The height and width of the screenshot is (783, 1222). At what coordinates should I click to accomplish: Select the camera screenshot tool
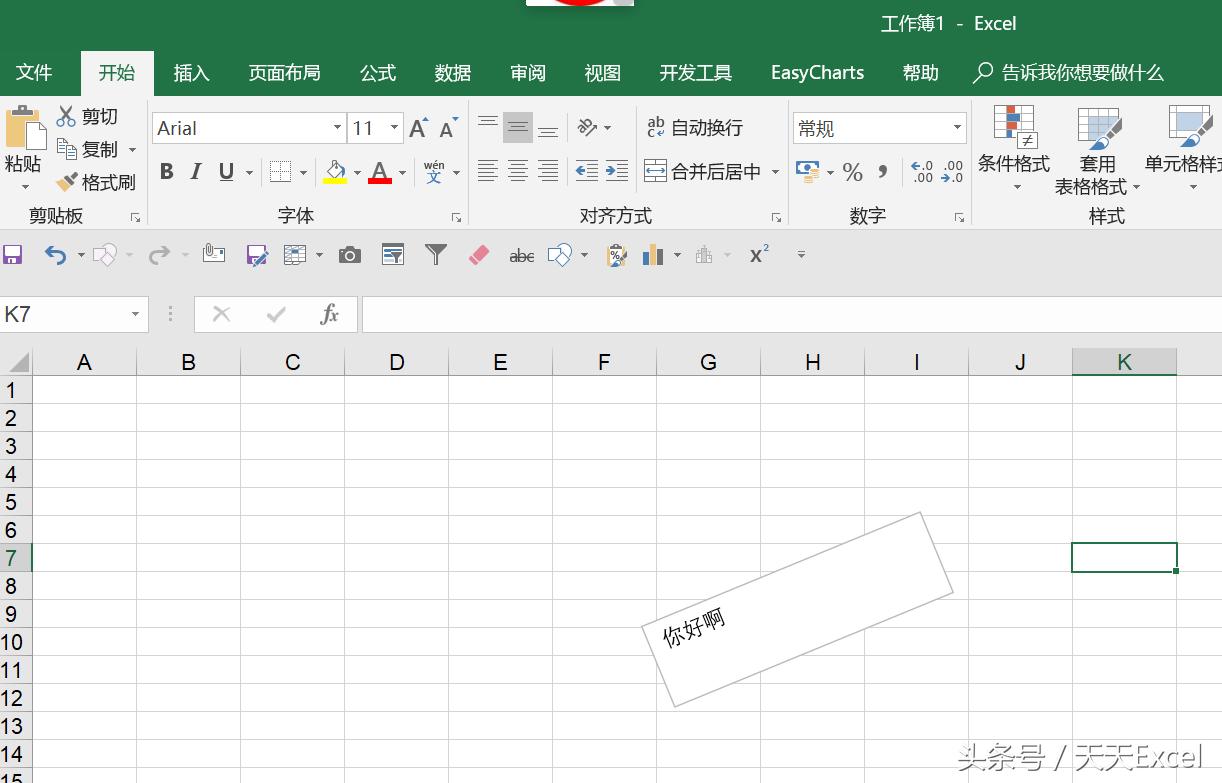[349, 254]
